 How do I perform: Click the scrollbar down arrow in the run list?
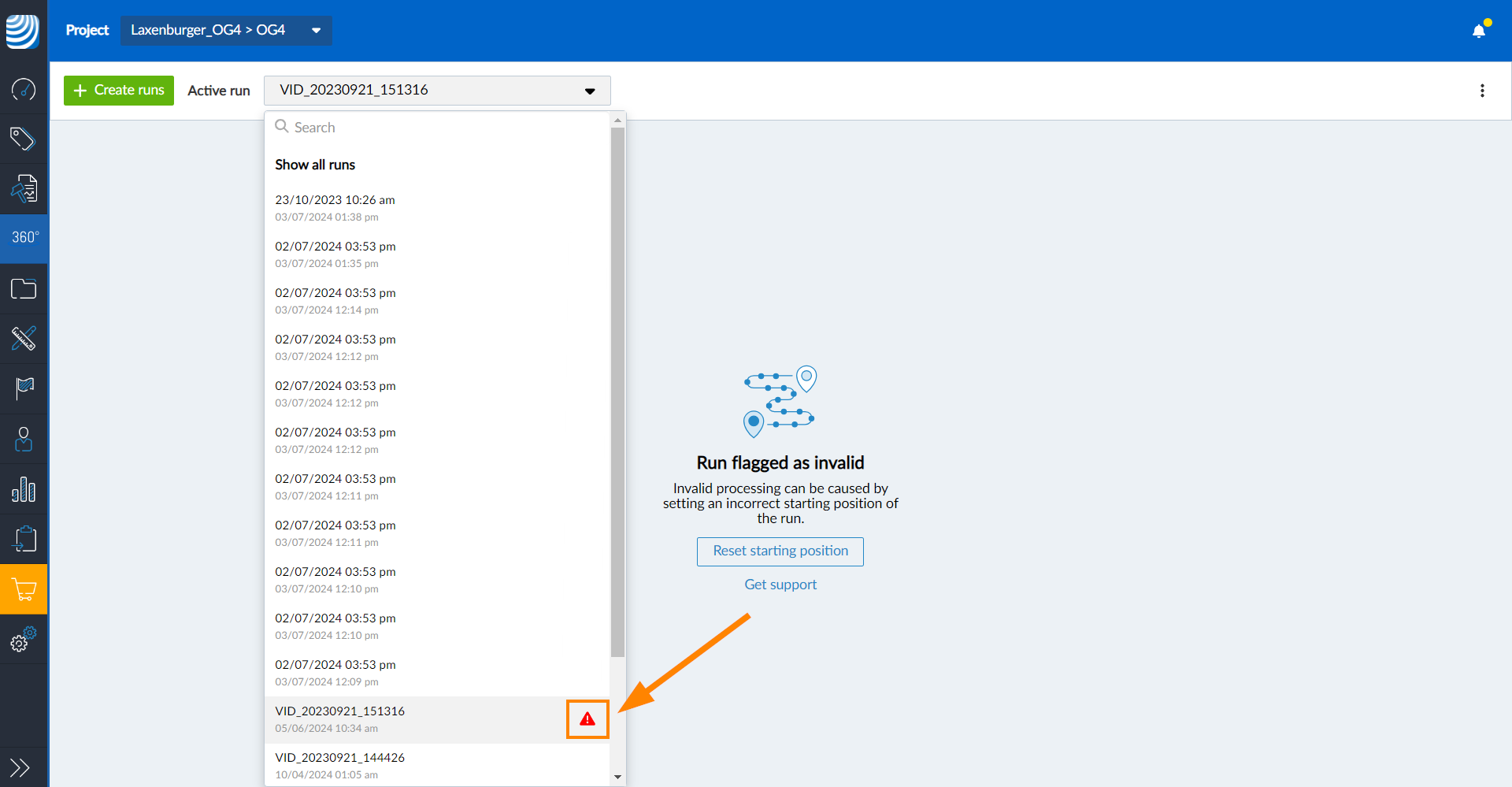pos(617,777)
